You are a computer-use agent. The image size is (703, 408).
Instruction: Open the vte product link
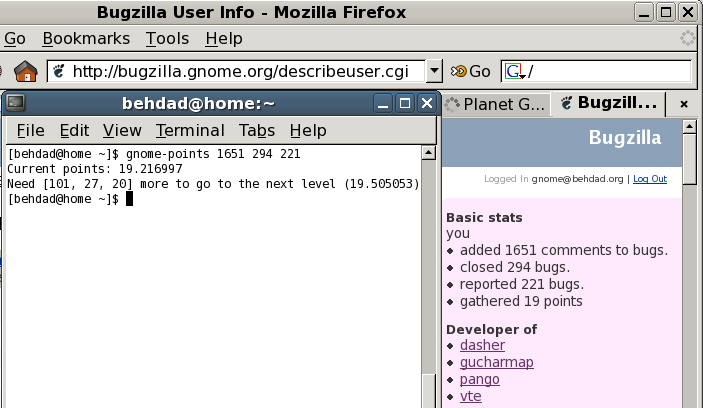tap(470, 396)
